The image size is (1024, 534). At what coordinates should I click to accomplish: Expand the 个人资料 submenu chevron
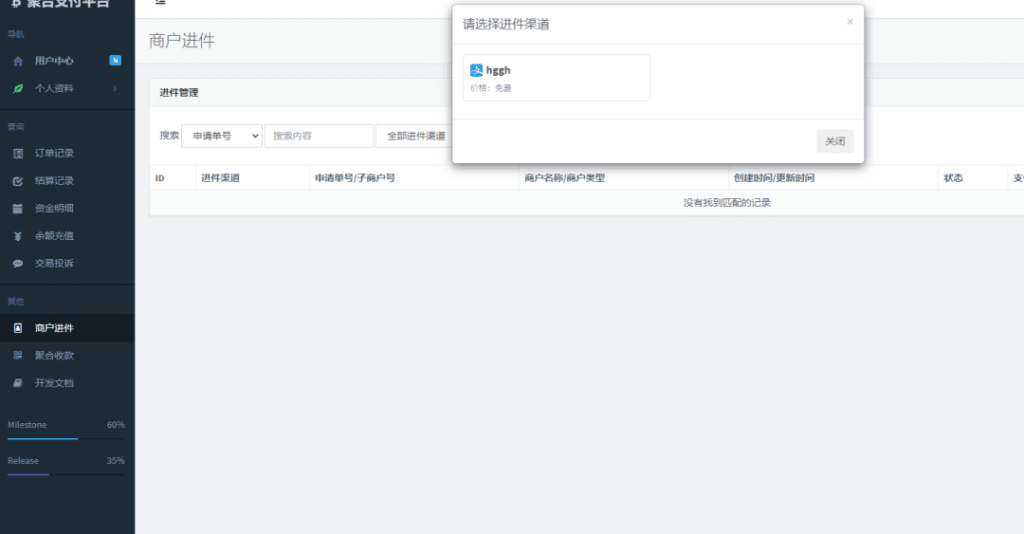click(115, 88)
